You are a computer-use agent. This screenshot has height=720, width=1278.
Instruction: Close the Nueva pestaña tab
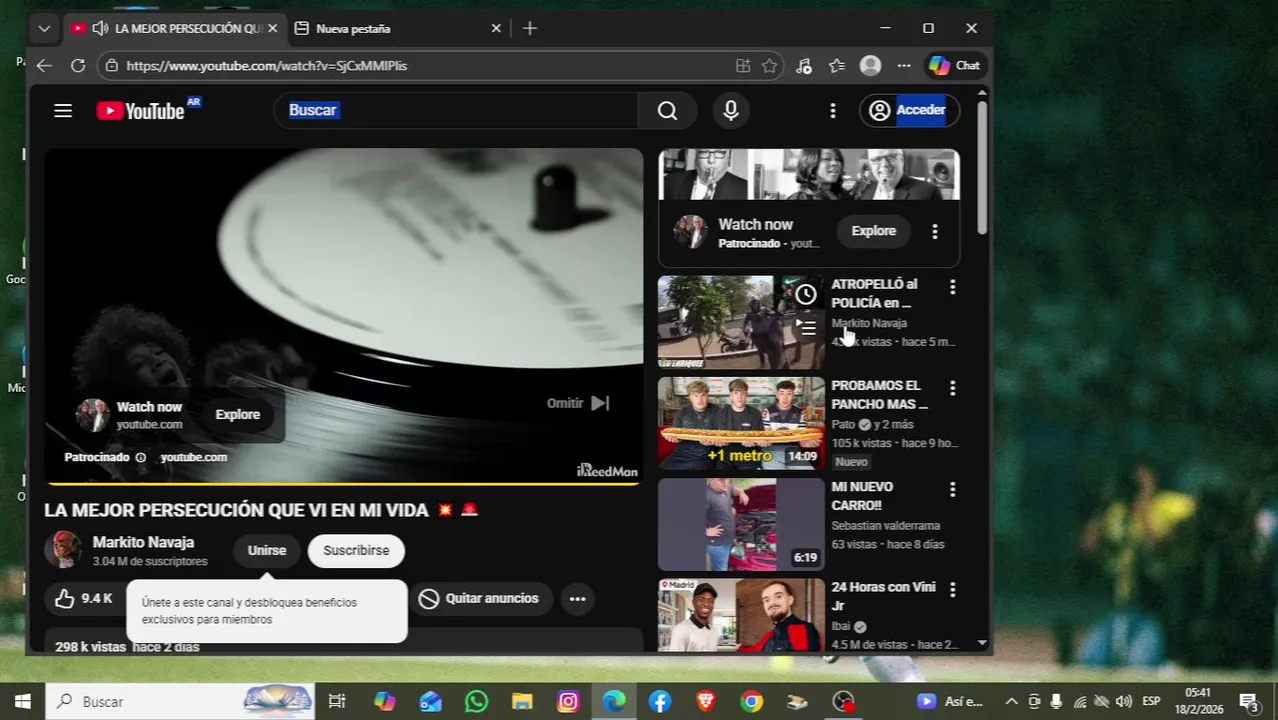coord(496,28)
